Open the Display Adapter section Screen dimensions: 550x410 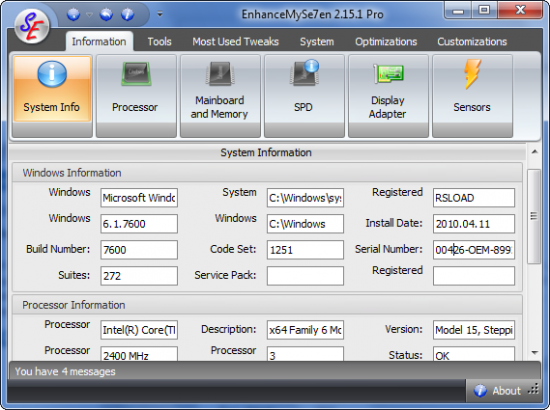tap(388, 95)
